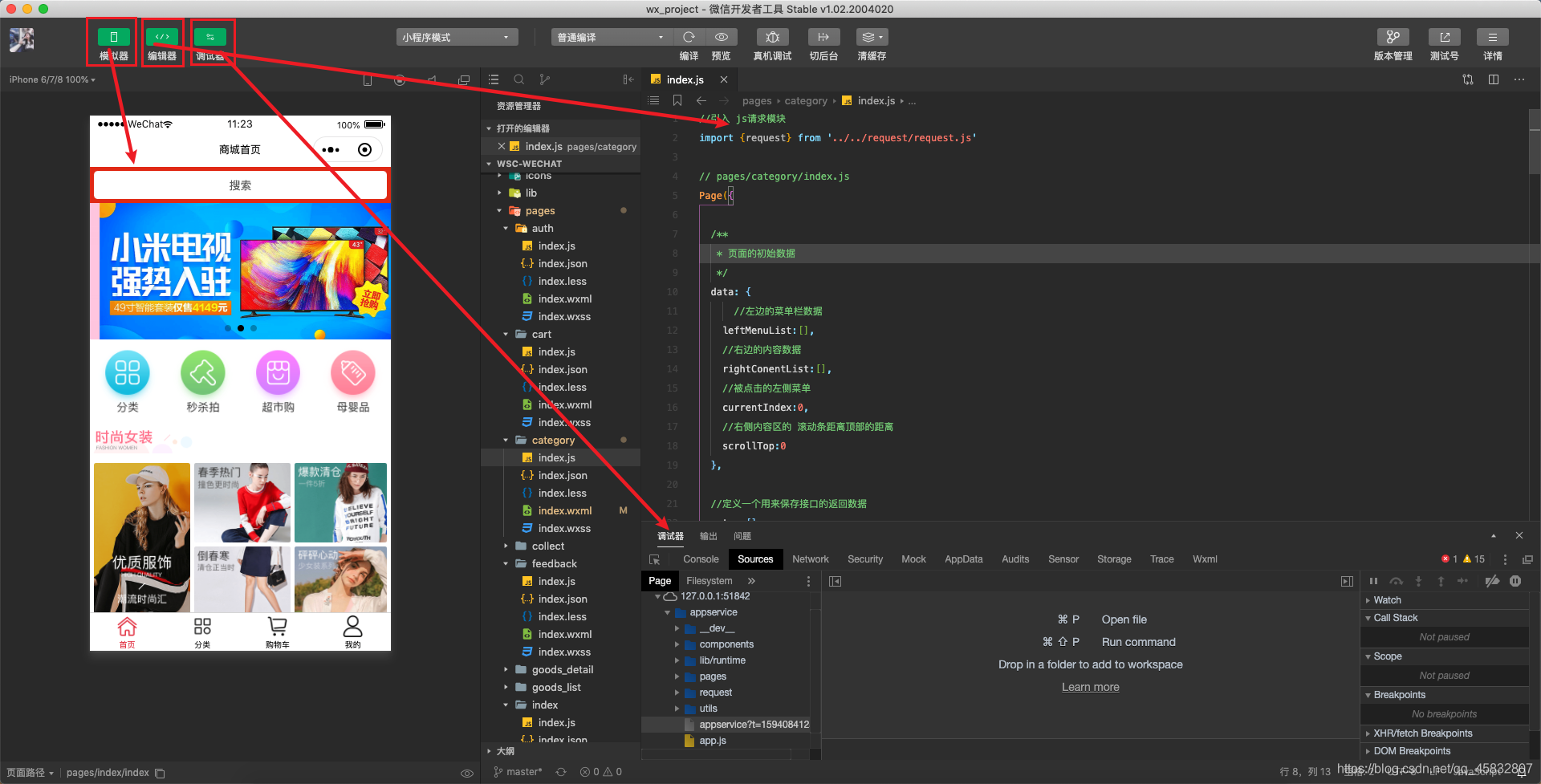Viewport: 1541px width, 784px height.
Task: Collapse the auth folder
Action: pos(506,229)
